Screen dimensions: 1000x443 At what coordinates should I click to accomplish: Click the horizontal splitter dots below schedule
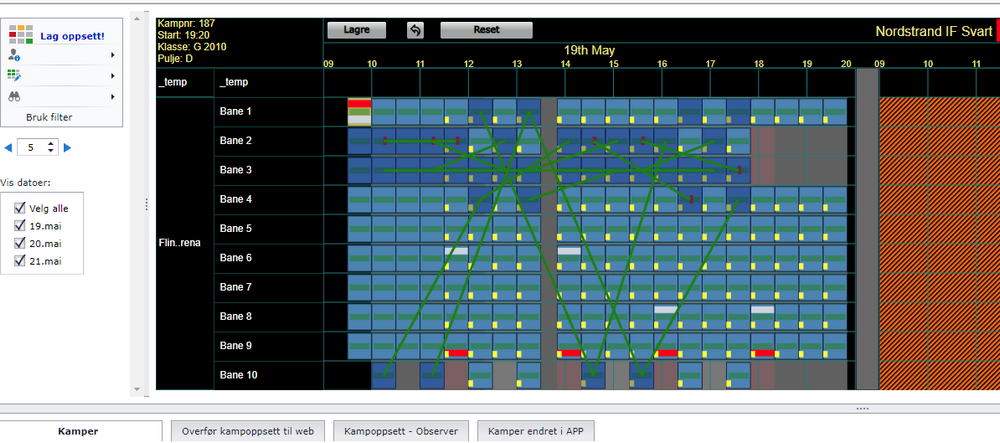click(x=862, y=408)
